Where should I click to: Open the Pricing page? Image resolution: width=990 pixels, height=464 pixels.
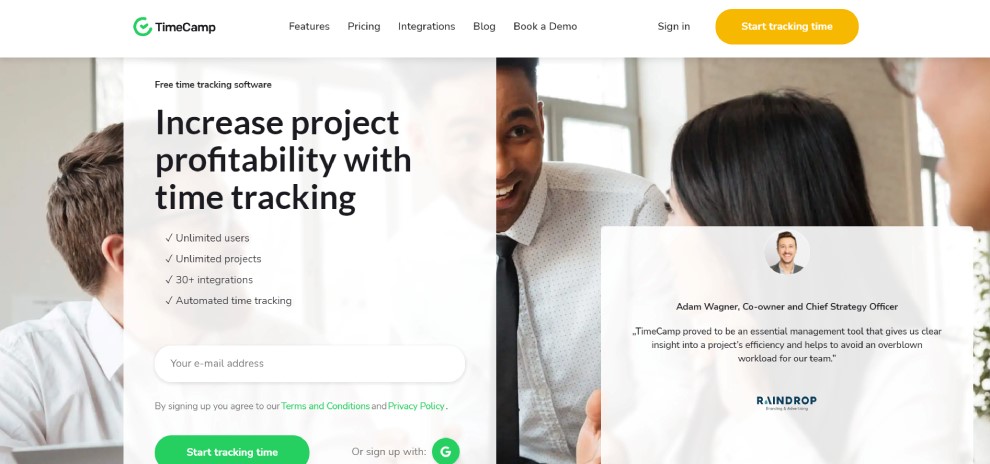click(x=364, y=27)
